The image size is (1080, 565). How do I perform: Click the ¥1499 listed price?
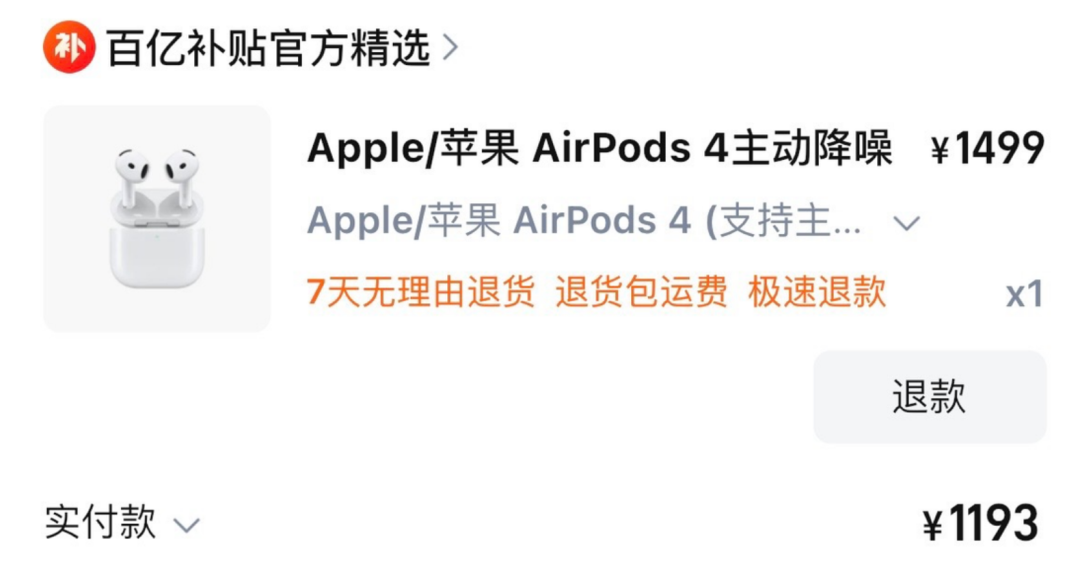tap(987, 148)
